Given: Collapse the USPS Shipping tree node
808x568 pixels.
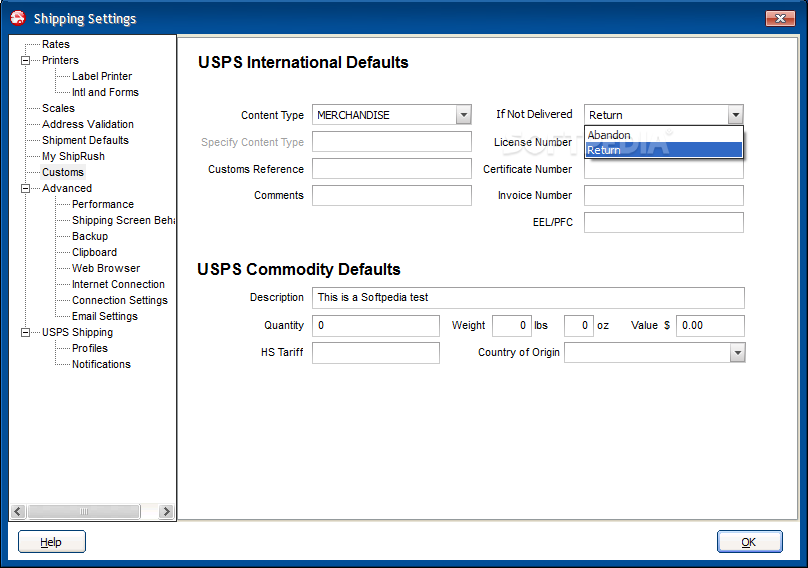Looking at the screenshot, I should tap(25, 332).
